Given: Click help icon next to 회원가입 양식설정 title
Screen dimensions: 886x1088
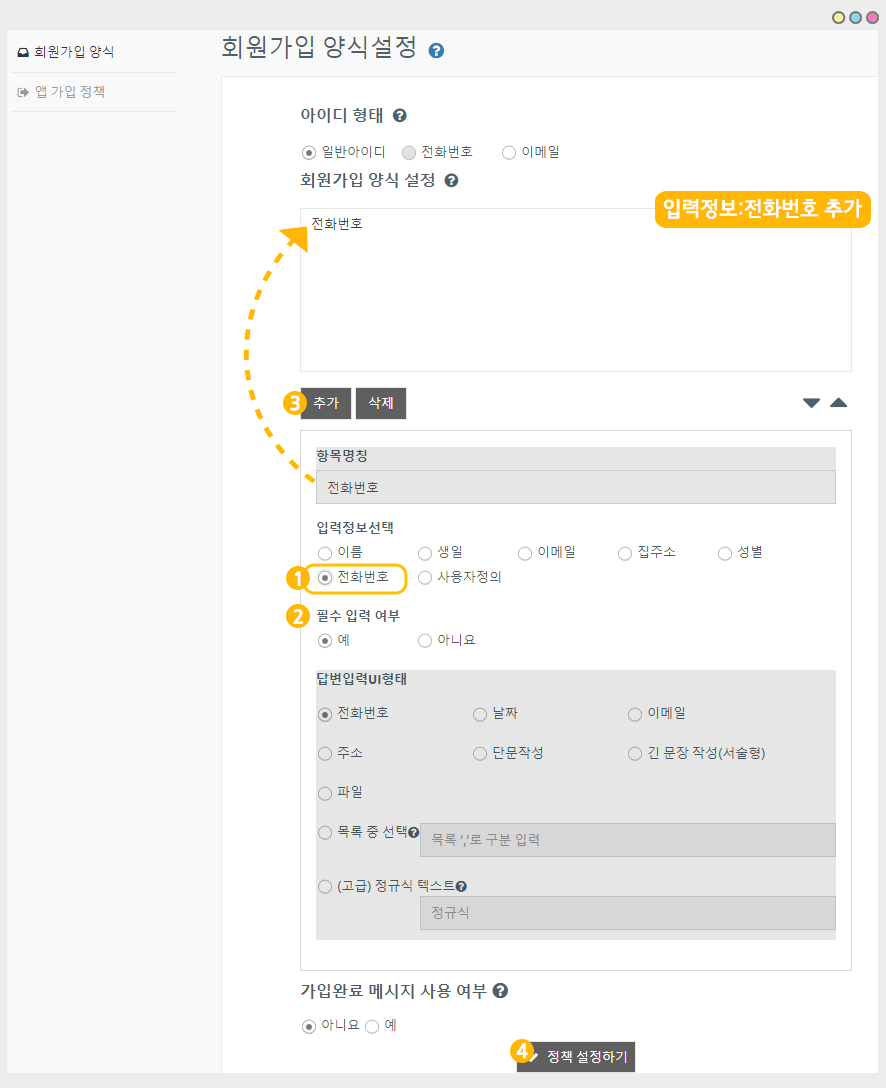Looking at the screenshot, I should [x=436, y=50].
